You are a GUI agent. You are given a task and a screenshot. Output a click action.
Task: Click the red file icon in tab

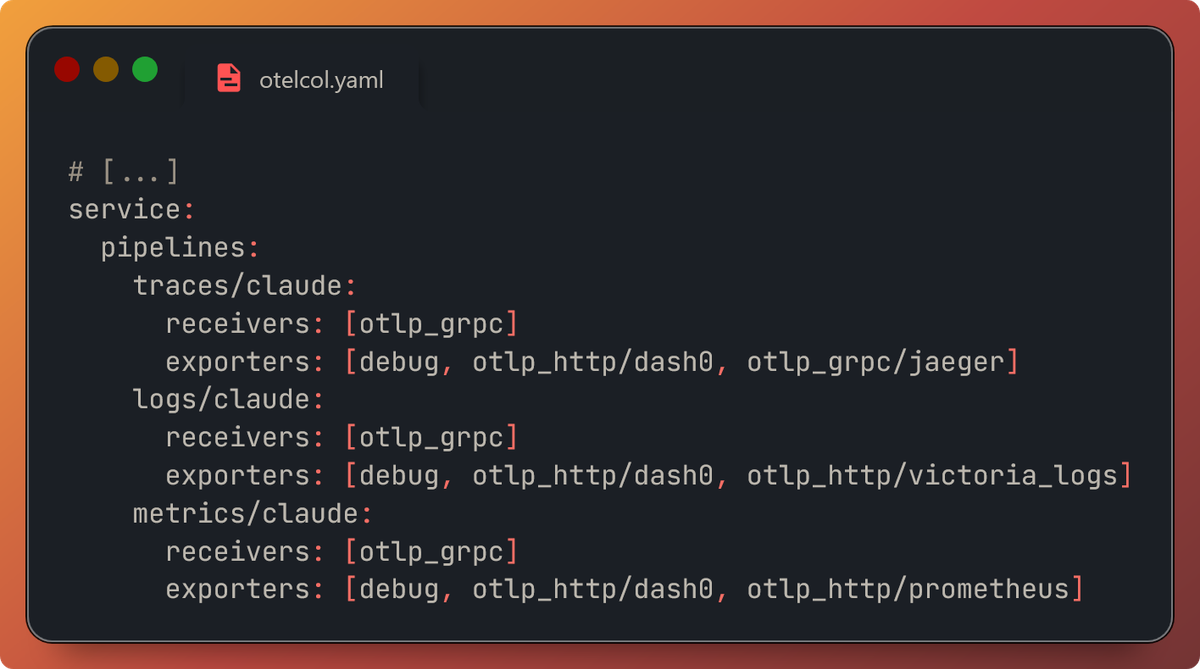click(229, 78)
